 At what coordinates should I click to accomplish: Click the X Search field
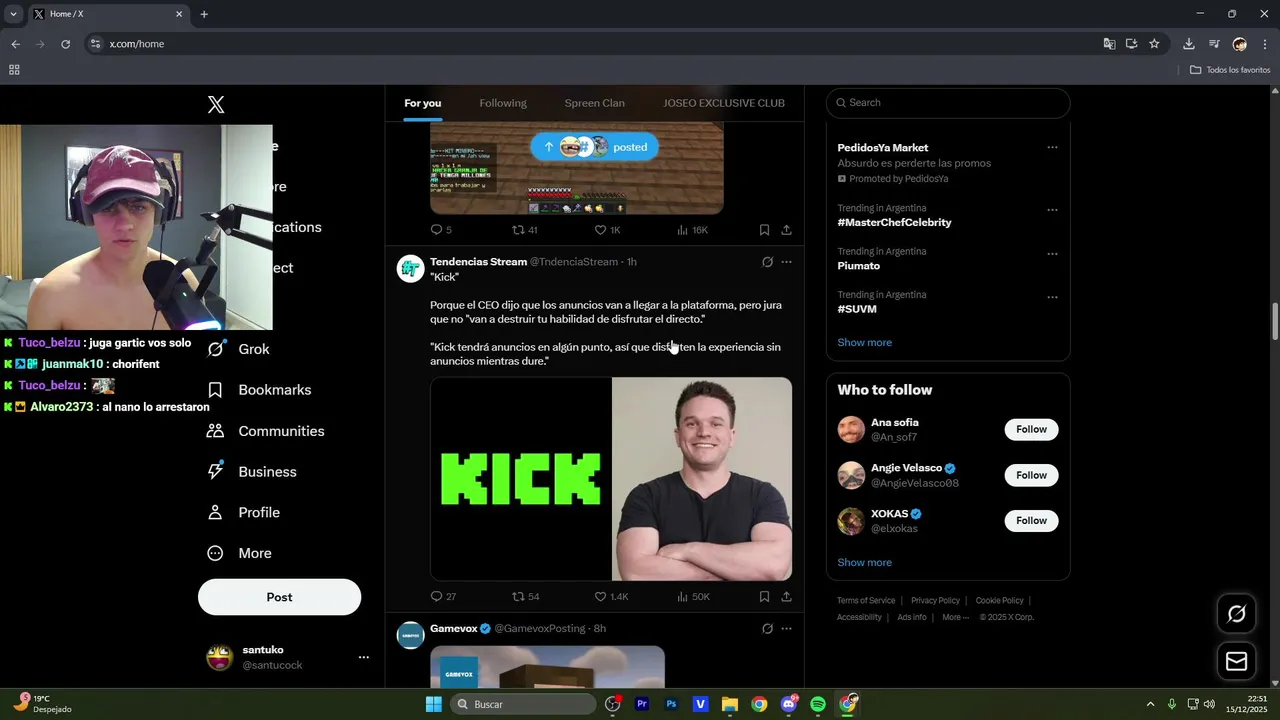point(948,103)
